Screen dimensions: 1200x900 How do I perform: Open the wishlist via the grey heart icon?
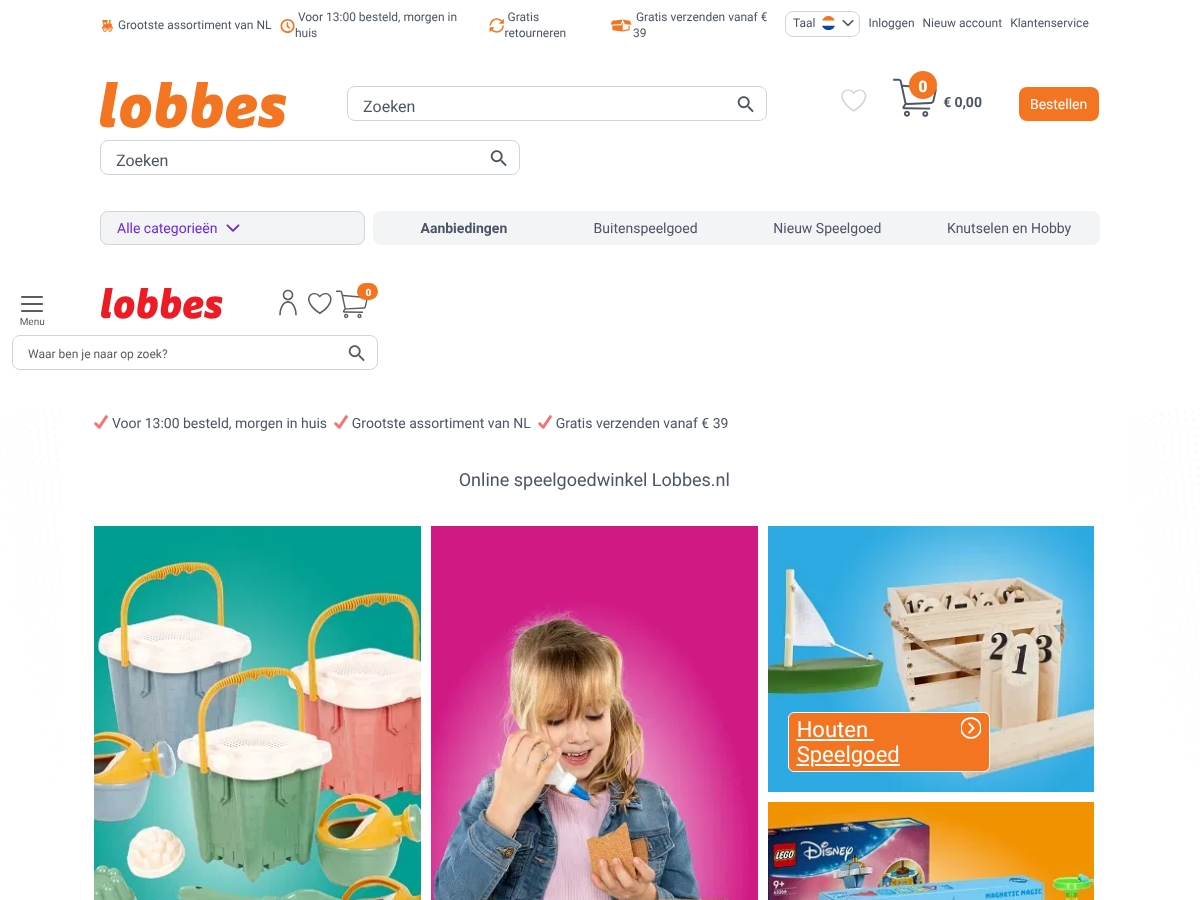pyautogui.click(x=853, y=100)
